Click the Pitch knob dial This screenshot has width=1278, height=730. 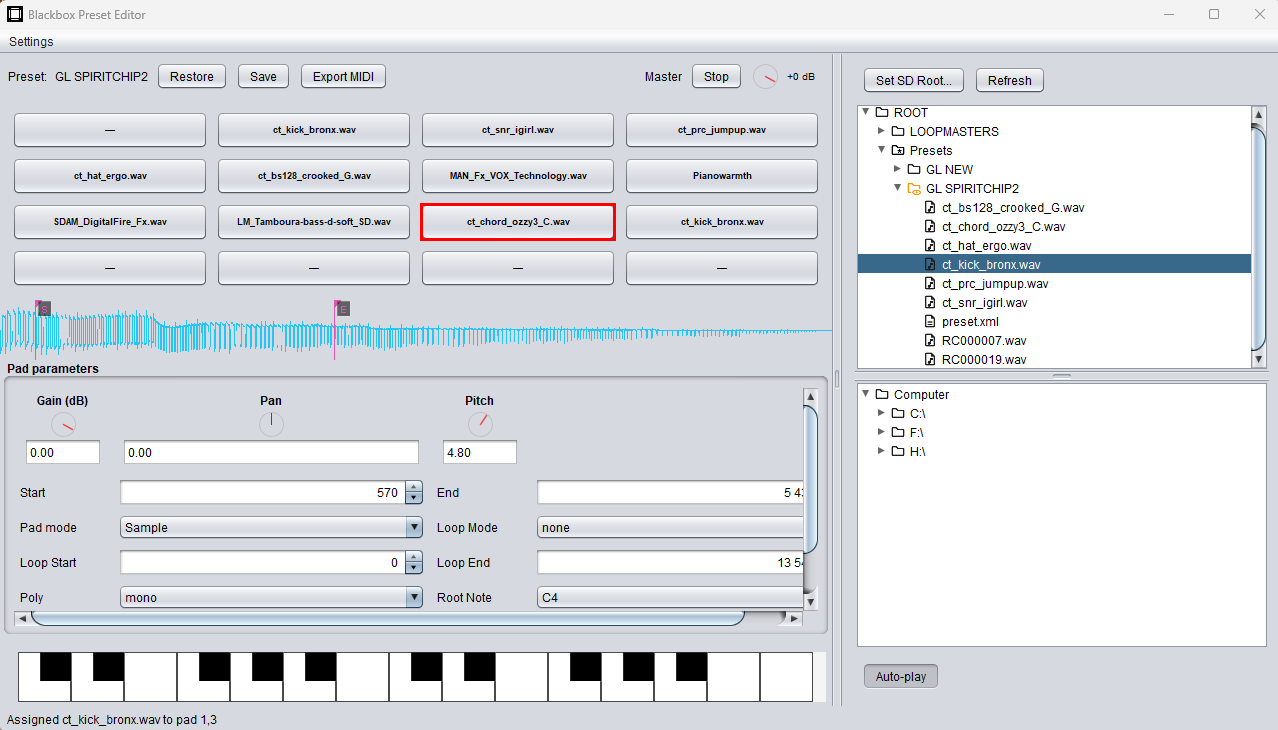point(479,425)
